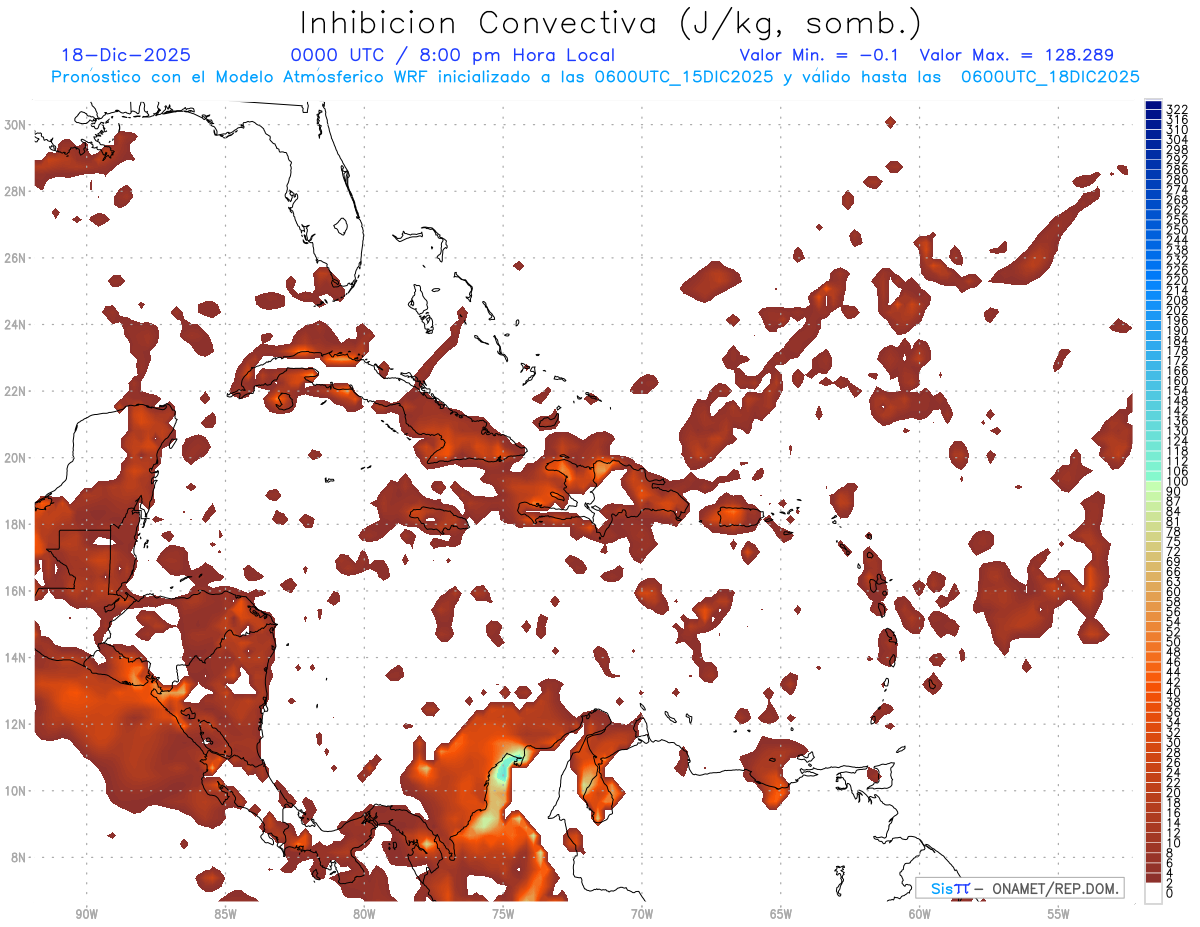Click the colorbar value '250'
This screenshot has height=927, width=1200.
click(x=1177, y=230)
